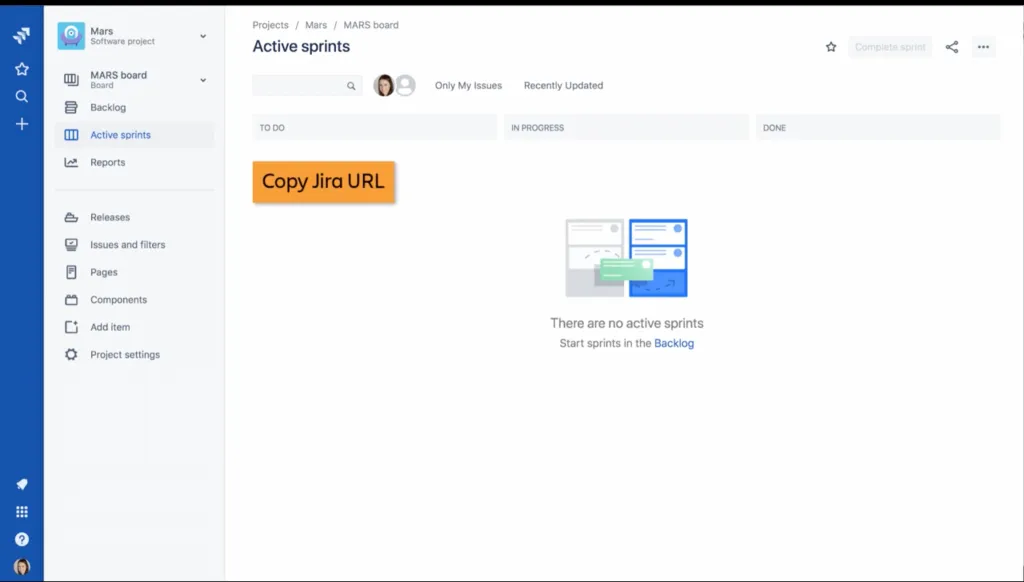
Task: Open Components in the sidebar
Action: 135,299
